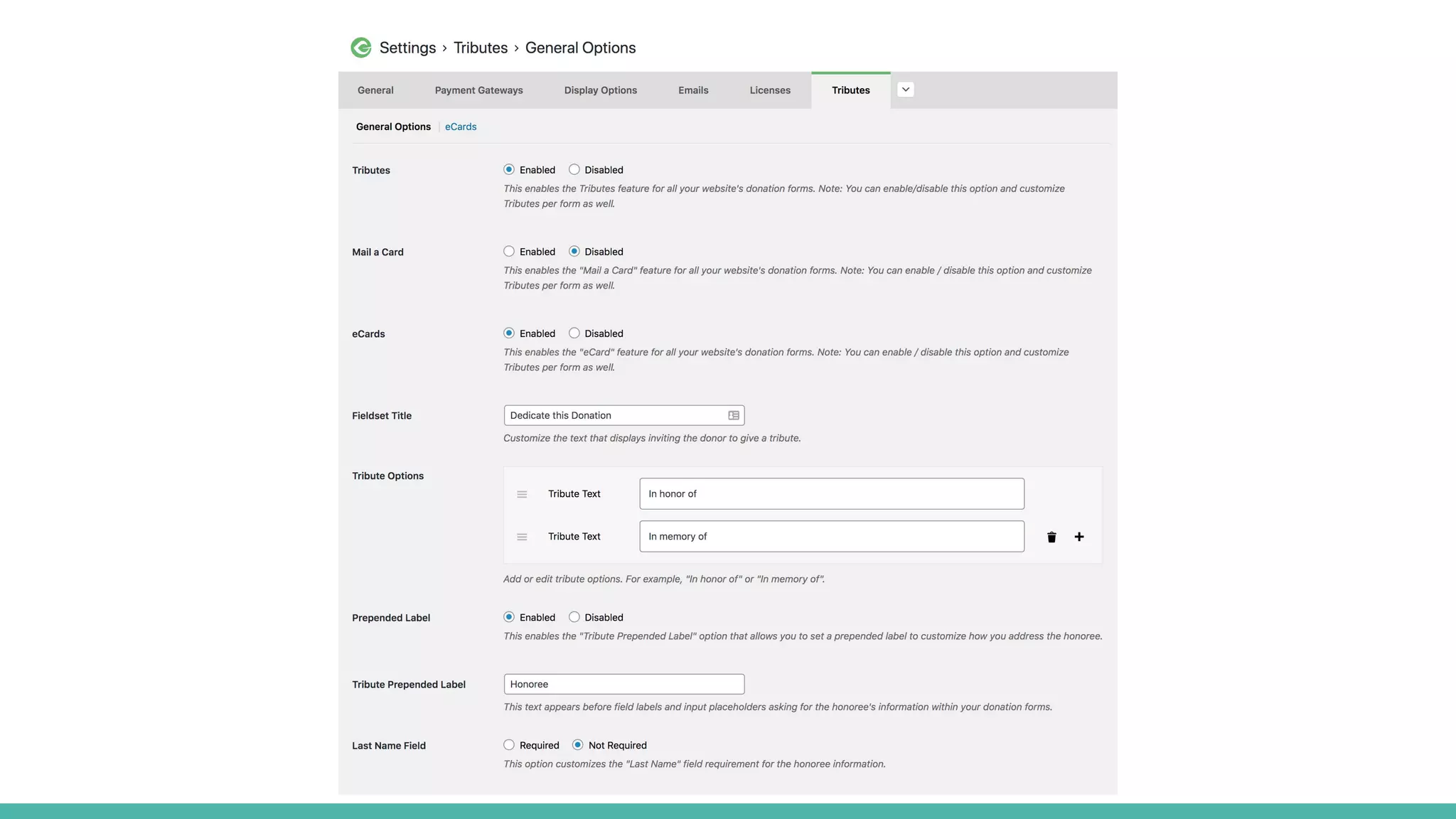Go to the Licenses tab
This screenshot has height=819, width=1456.
770,90
